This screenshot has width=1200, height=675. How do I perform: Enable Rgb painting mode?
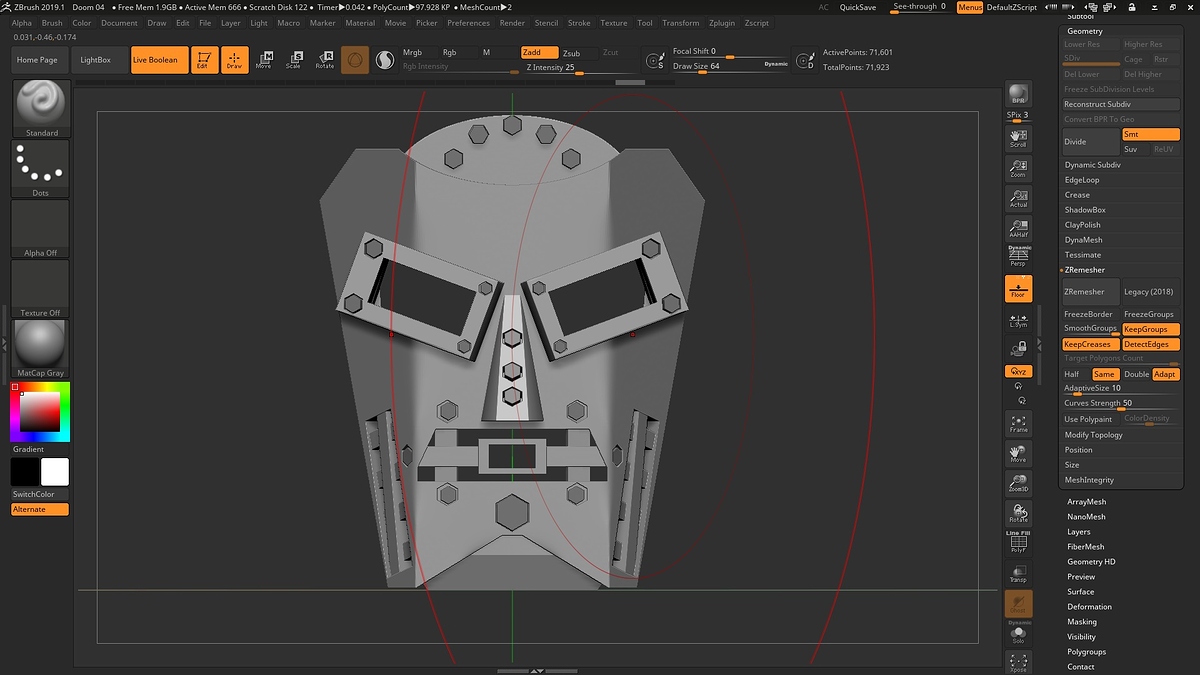coord(449,52)
